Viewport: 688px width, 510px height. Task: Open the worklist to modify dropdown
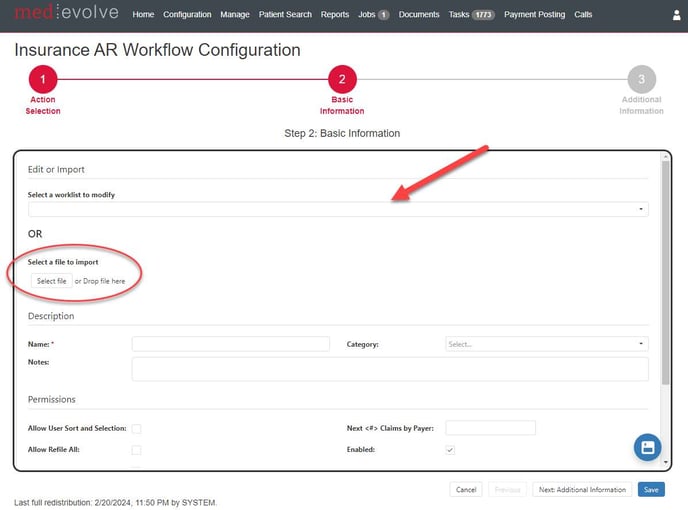pyautogui.click(x=338, y=210)
